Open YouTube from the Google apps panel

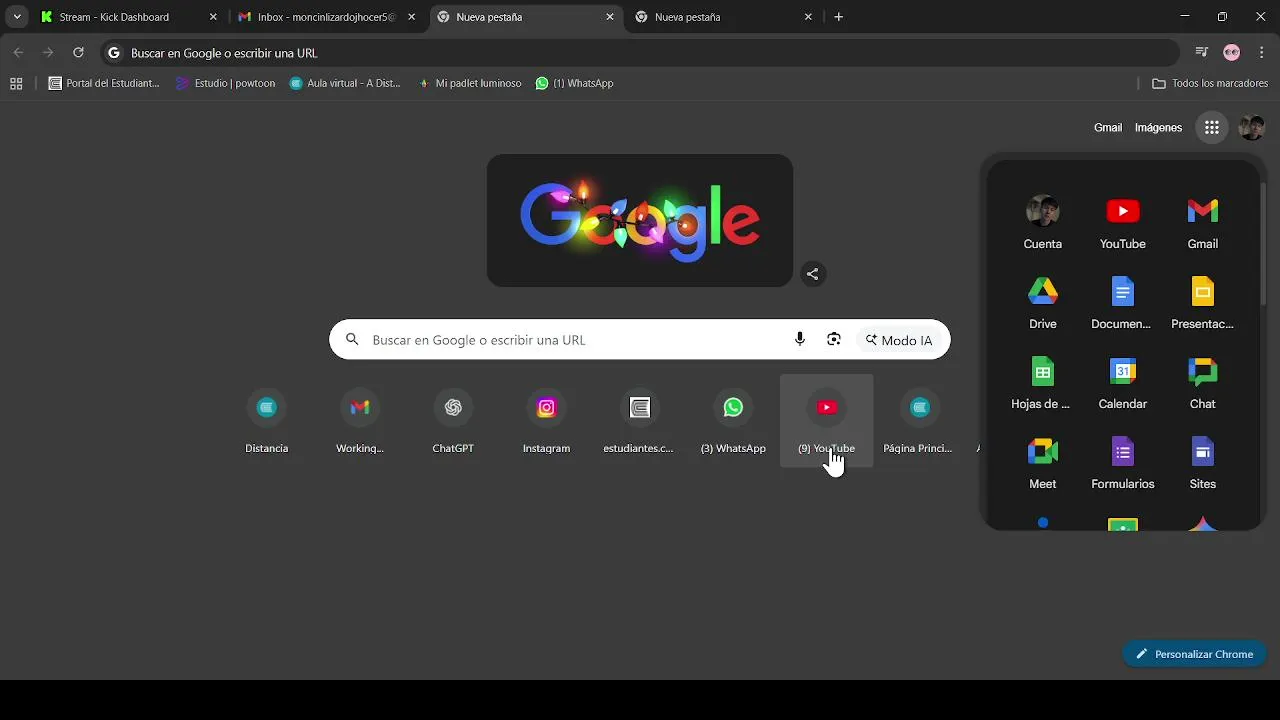point(1122,223)
